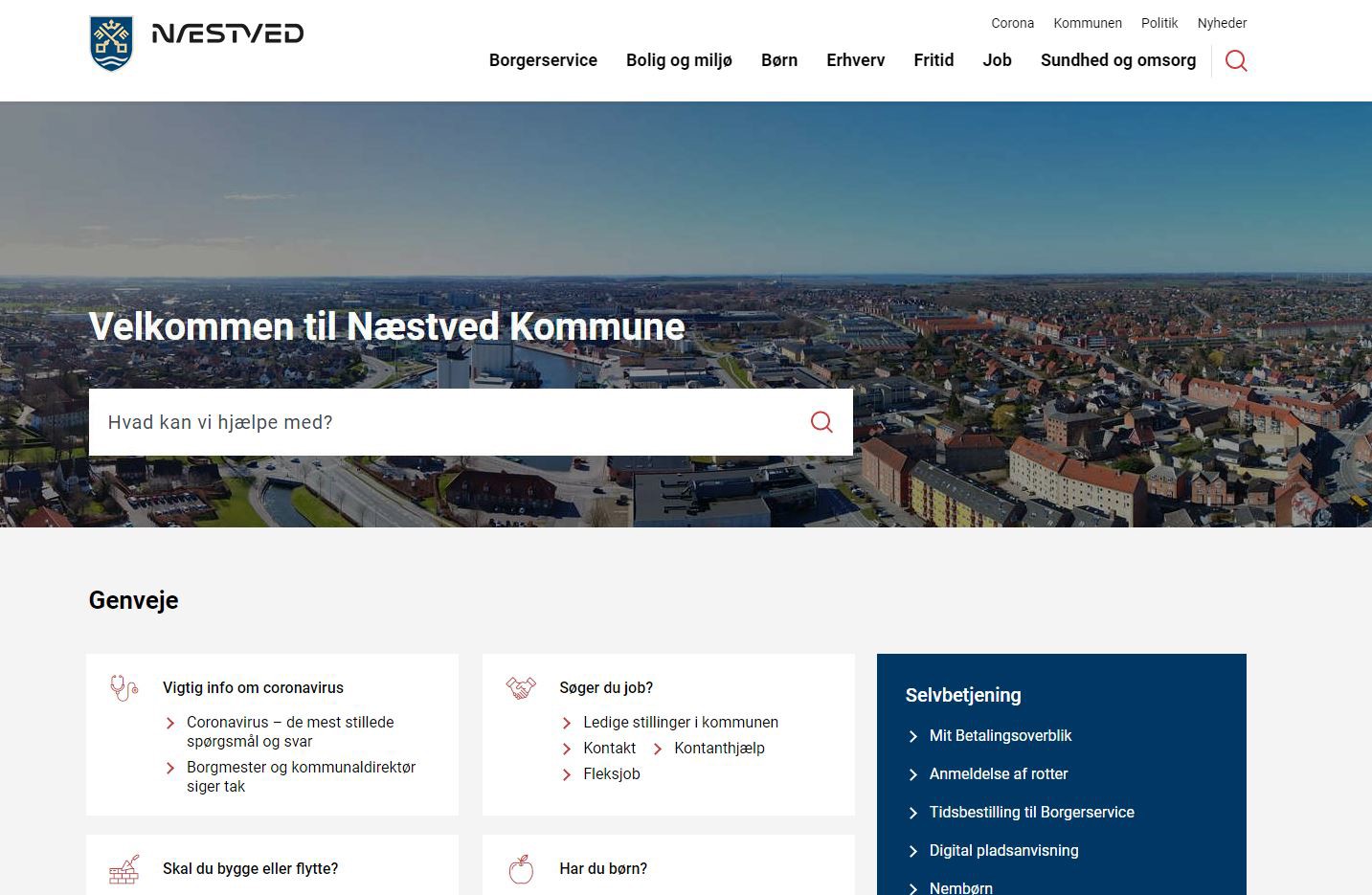Open the Erhverv menu
The image size is (1372, 895).
coord(855,60)
